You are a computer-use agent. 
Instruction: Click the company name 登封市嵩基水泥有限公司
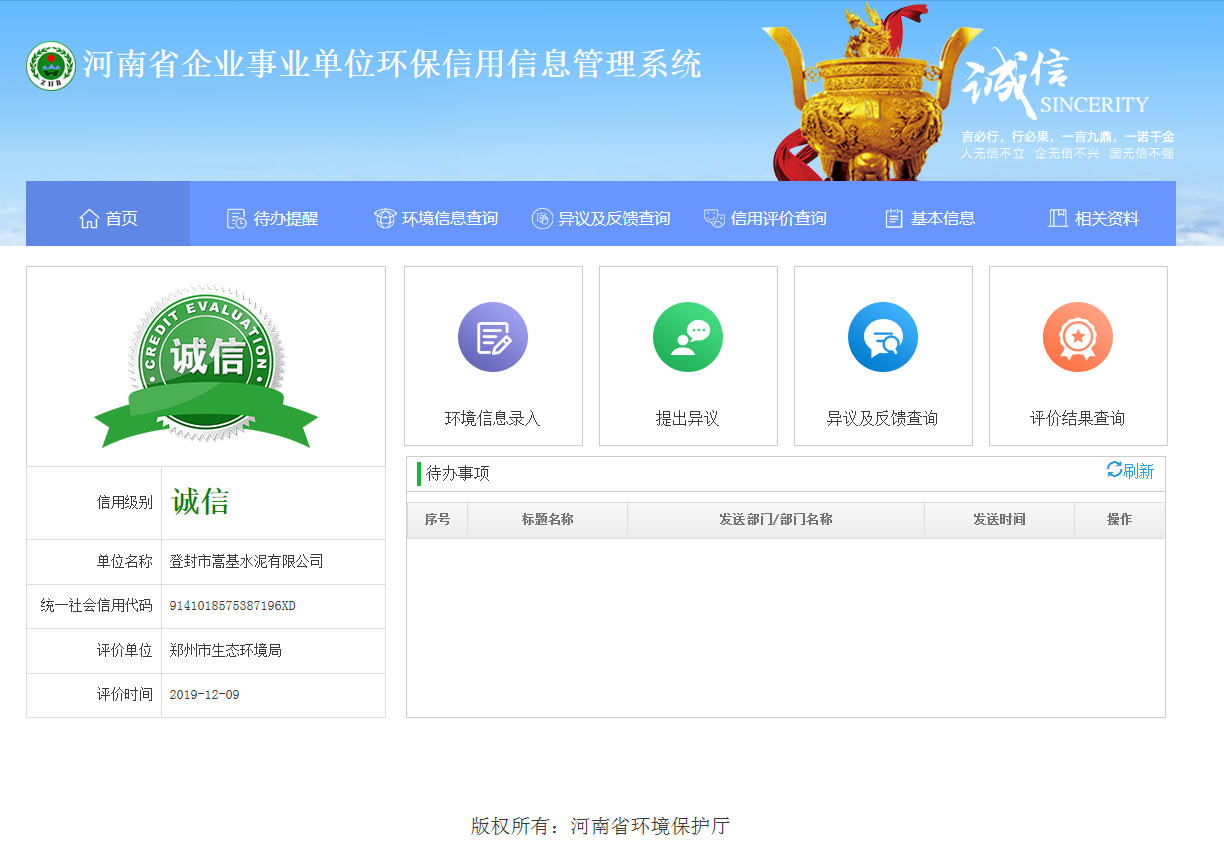click(x=247, y=562)
